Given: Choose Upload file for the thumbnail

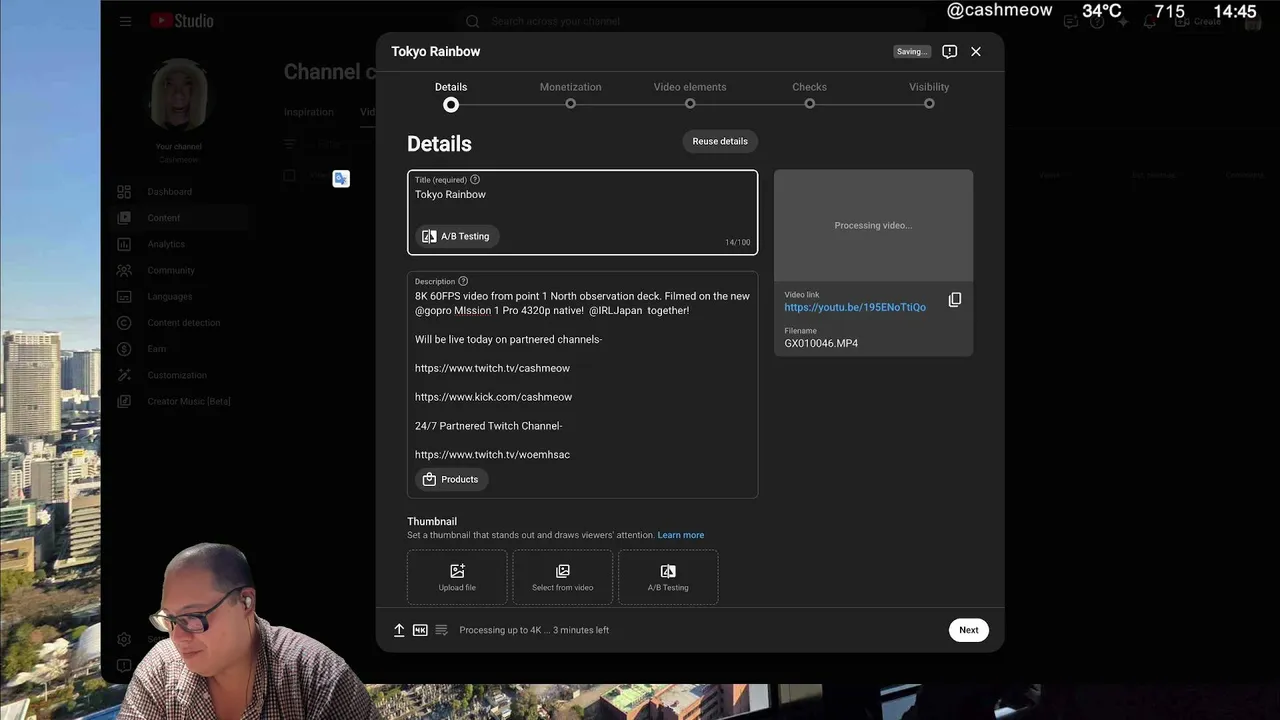Looking at the screenshot, I should [457, 577].
